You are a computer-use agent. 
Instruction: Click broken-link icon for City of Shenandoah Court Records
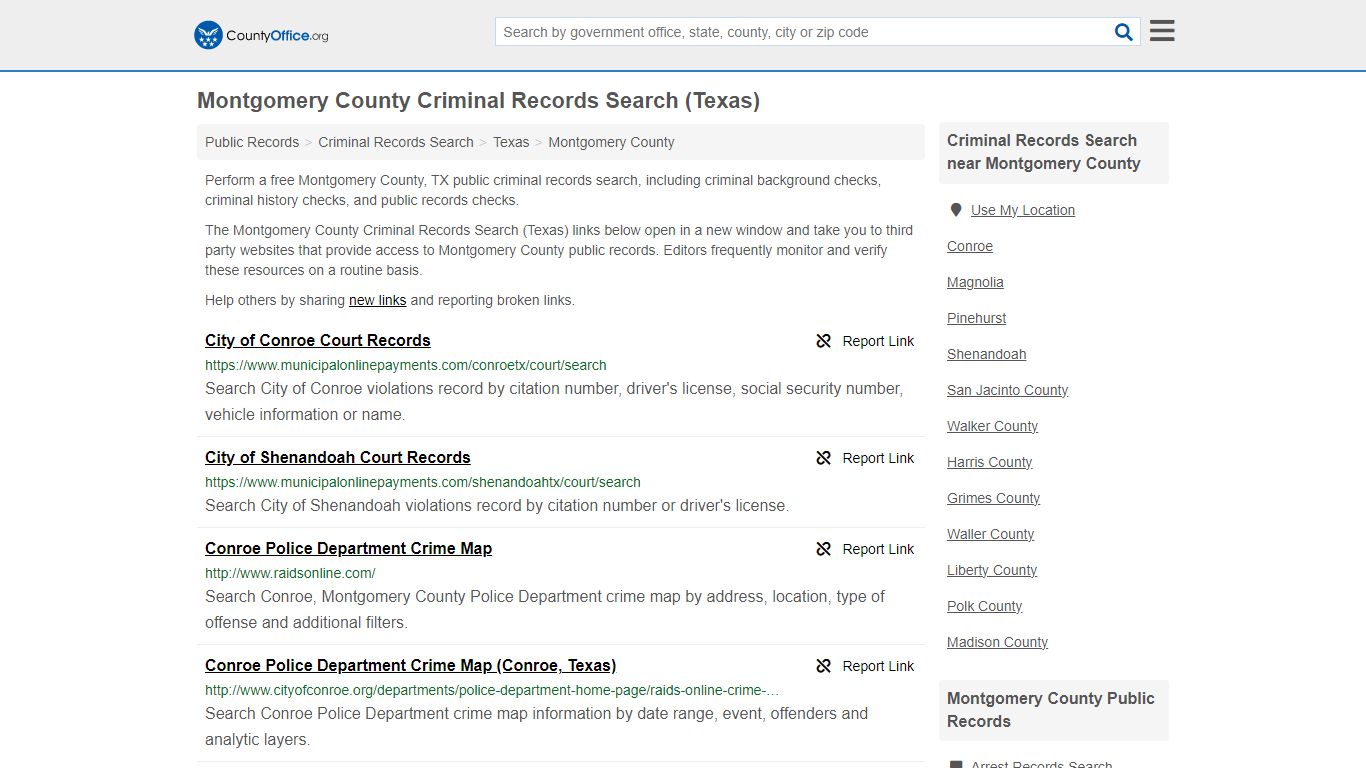(x=824, y=458)
